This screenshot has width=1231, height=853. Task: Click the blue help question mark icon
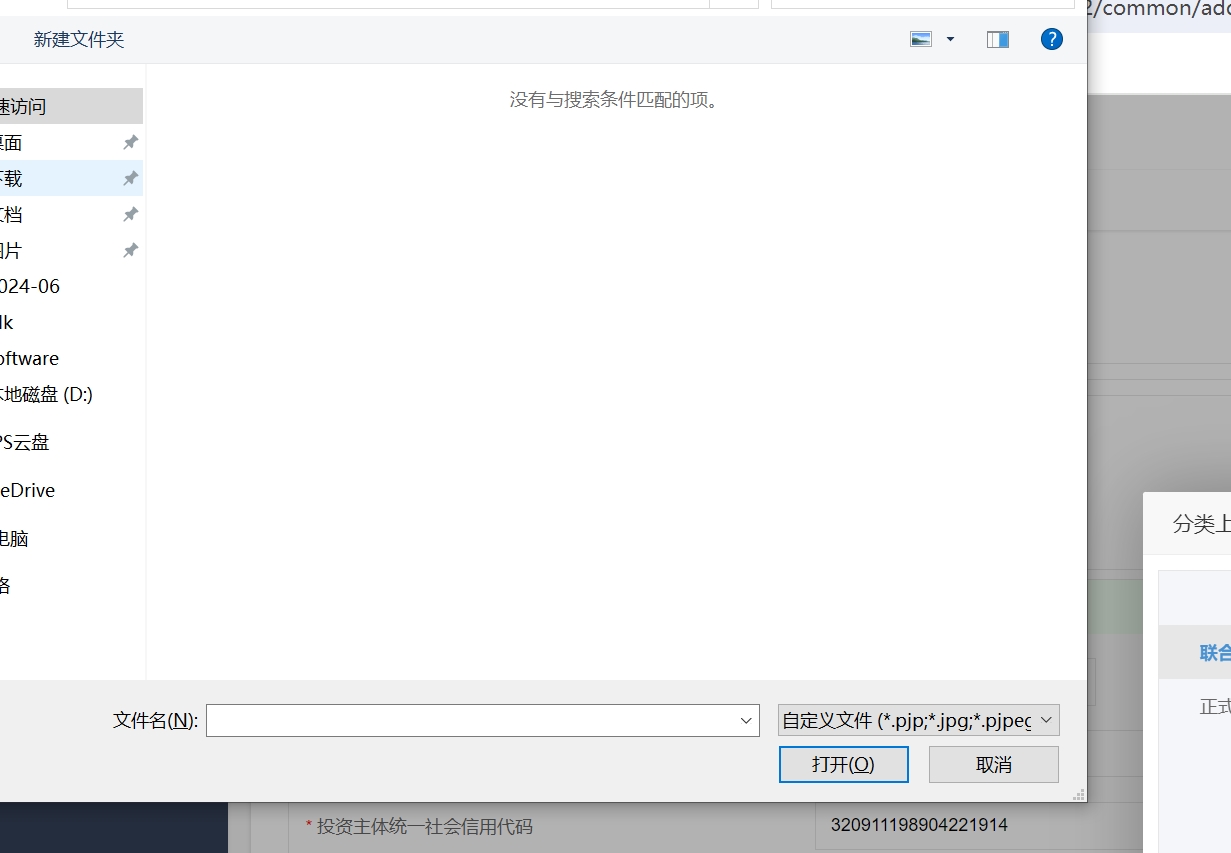coord(1051,39)
